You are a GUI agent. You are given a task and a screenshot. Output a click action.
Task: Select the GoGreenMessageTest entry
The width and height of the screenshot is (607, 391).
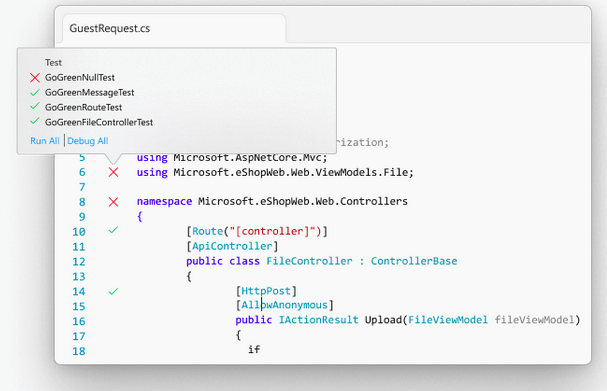[89, 93]
